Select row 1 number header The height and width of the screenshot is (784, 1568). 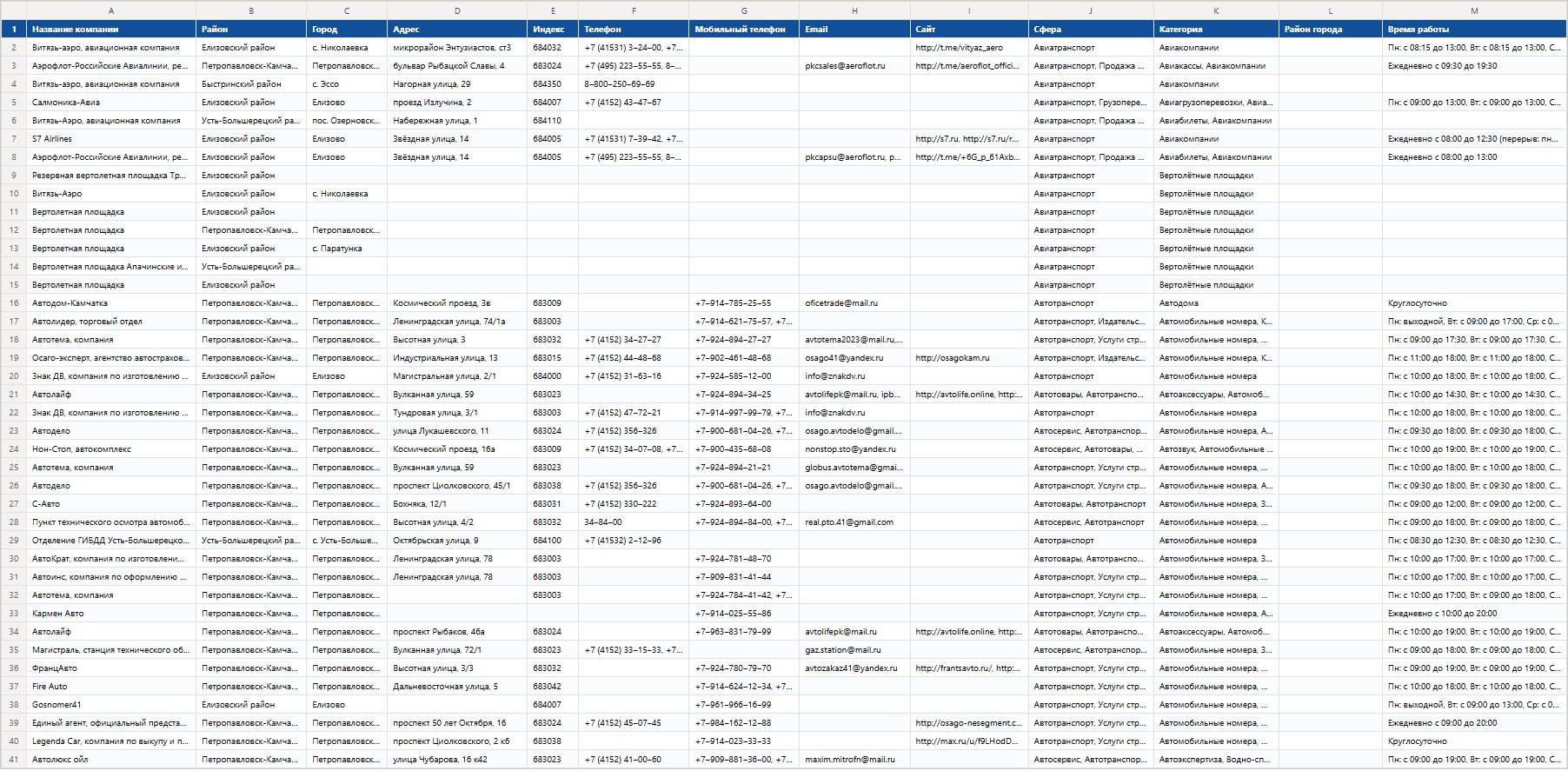(x=13, y=29)
